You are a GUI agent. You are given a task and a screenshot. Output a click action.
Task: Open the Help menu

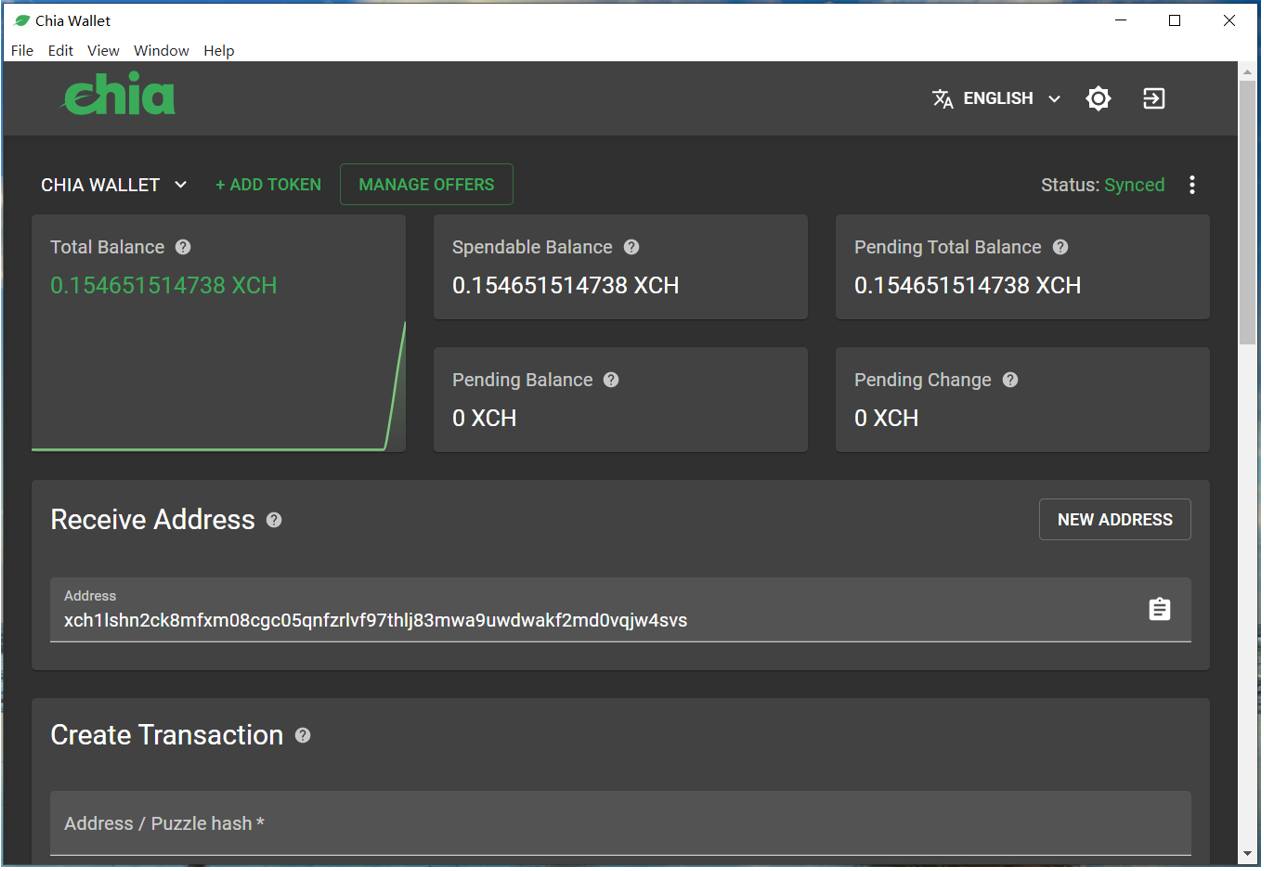[x=219, y=50]
